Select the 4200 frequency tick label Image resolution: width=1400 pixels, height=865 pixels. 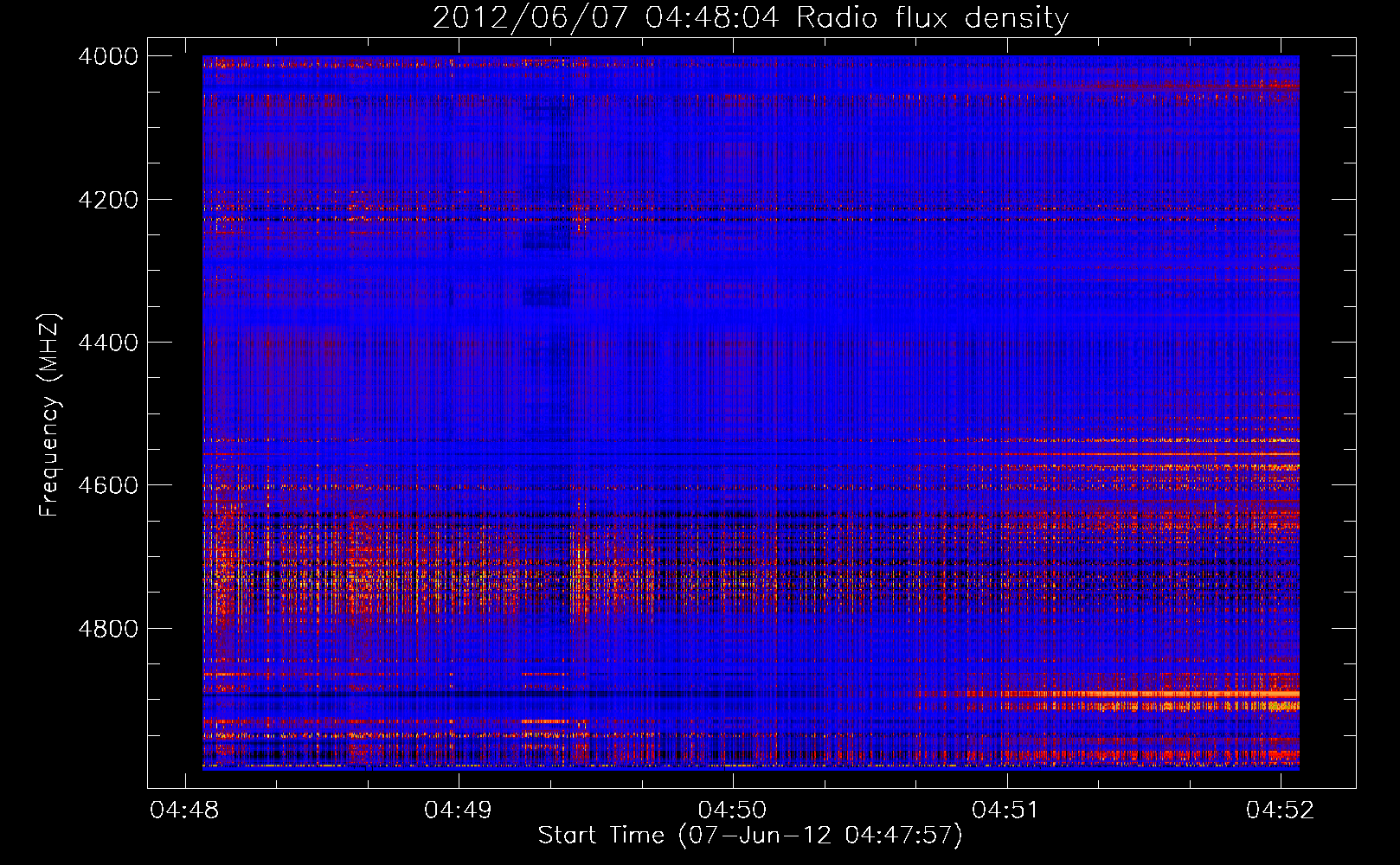point(108,200)
